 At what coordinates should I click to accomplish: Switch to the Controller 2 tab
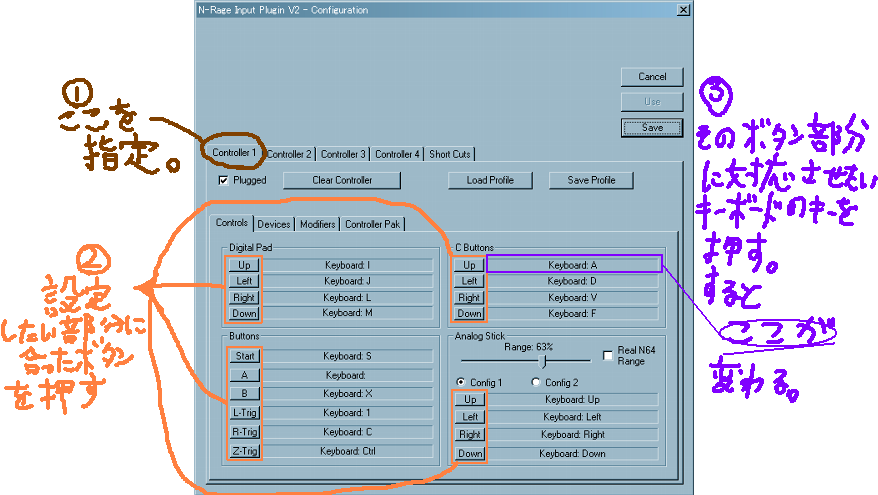click(x=289, y=154)
